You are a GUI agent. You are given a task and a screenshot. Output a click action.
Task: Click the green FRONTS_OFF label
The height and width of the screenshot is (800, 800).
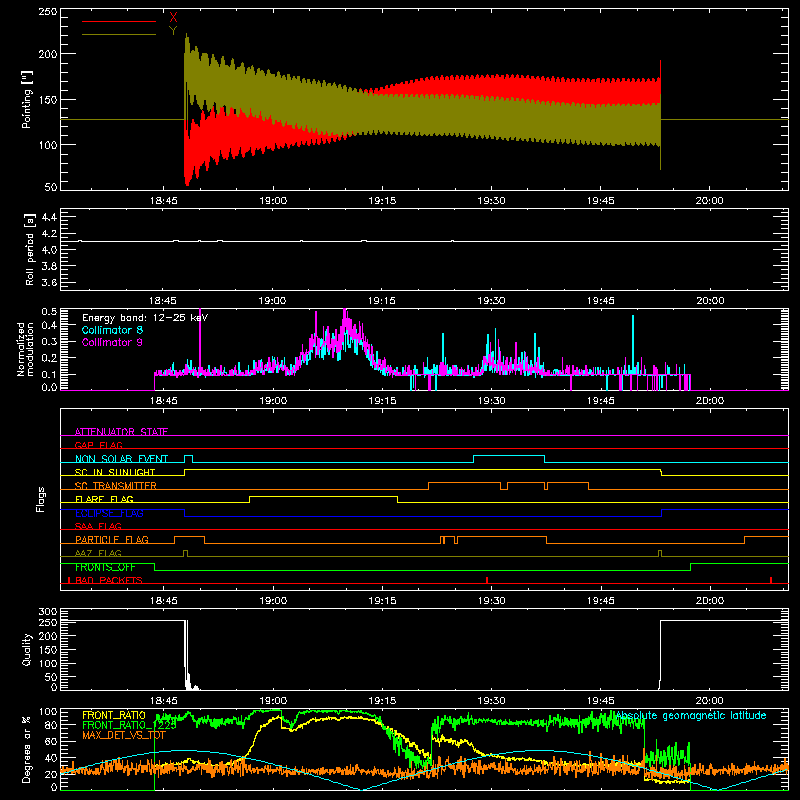(105, 567)
